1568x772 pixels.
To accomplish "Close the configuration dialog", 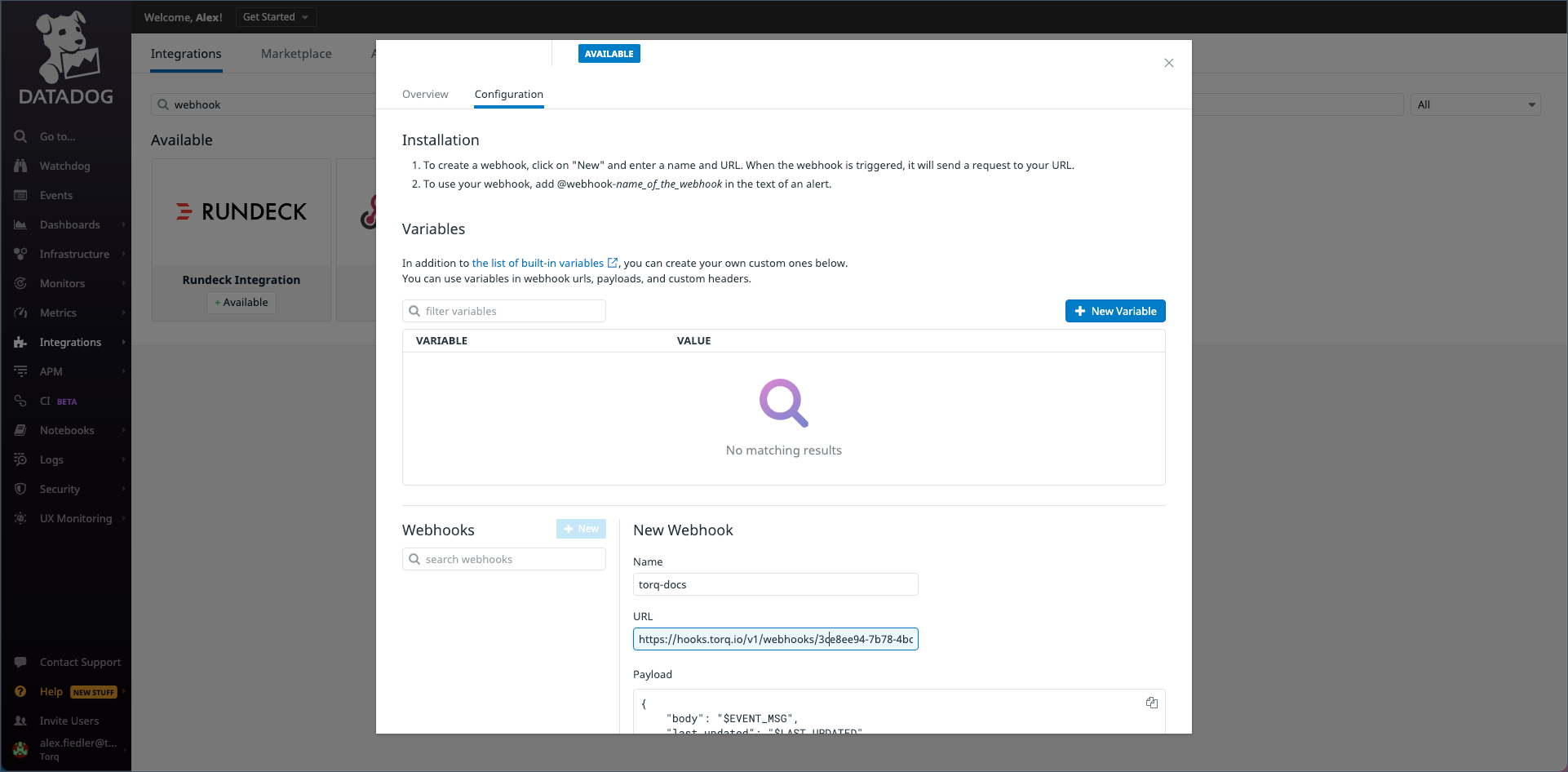I will click(1169, 63).
